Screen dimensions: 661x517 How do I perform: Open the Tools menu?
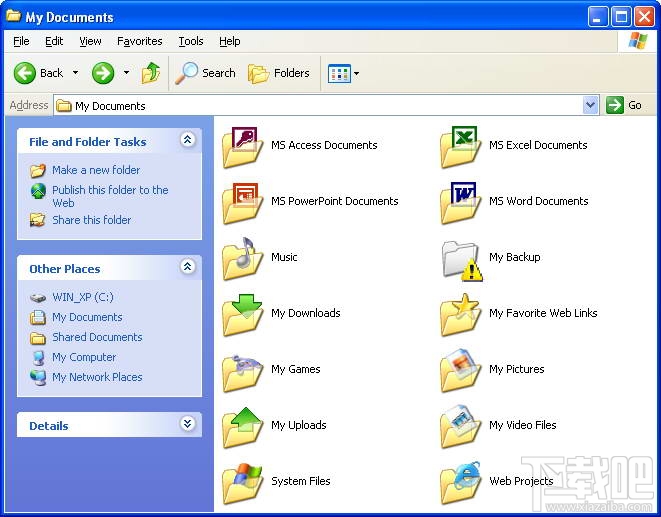(190, 41)
